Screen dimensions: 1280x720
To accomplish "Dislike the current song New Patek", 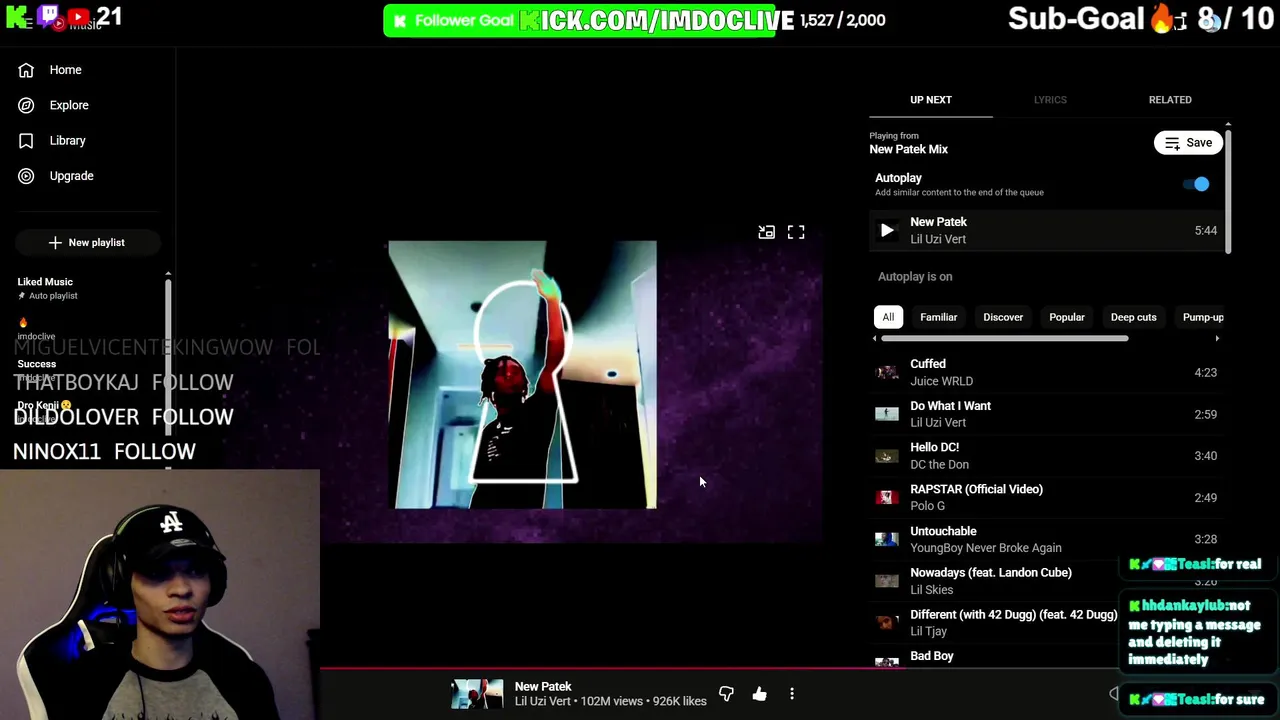I will coord(726,694).
